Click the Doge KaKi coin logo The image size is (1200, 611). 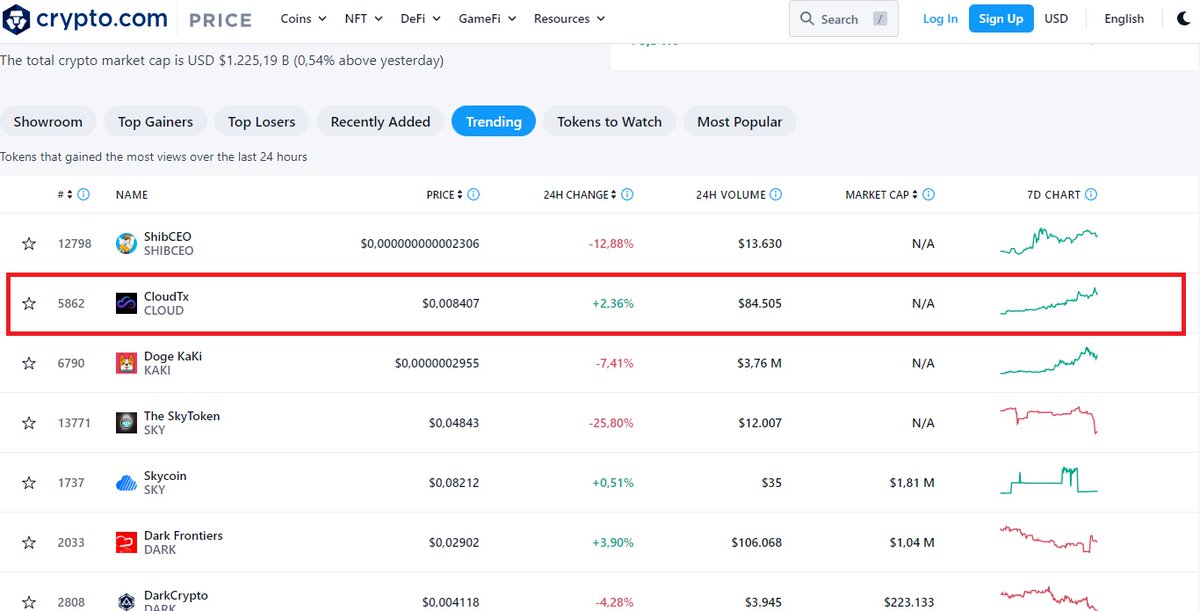pos(126,363)
